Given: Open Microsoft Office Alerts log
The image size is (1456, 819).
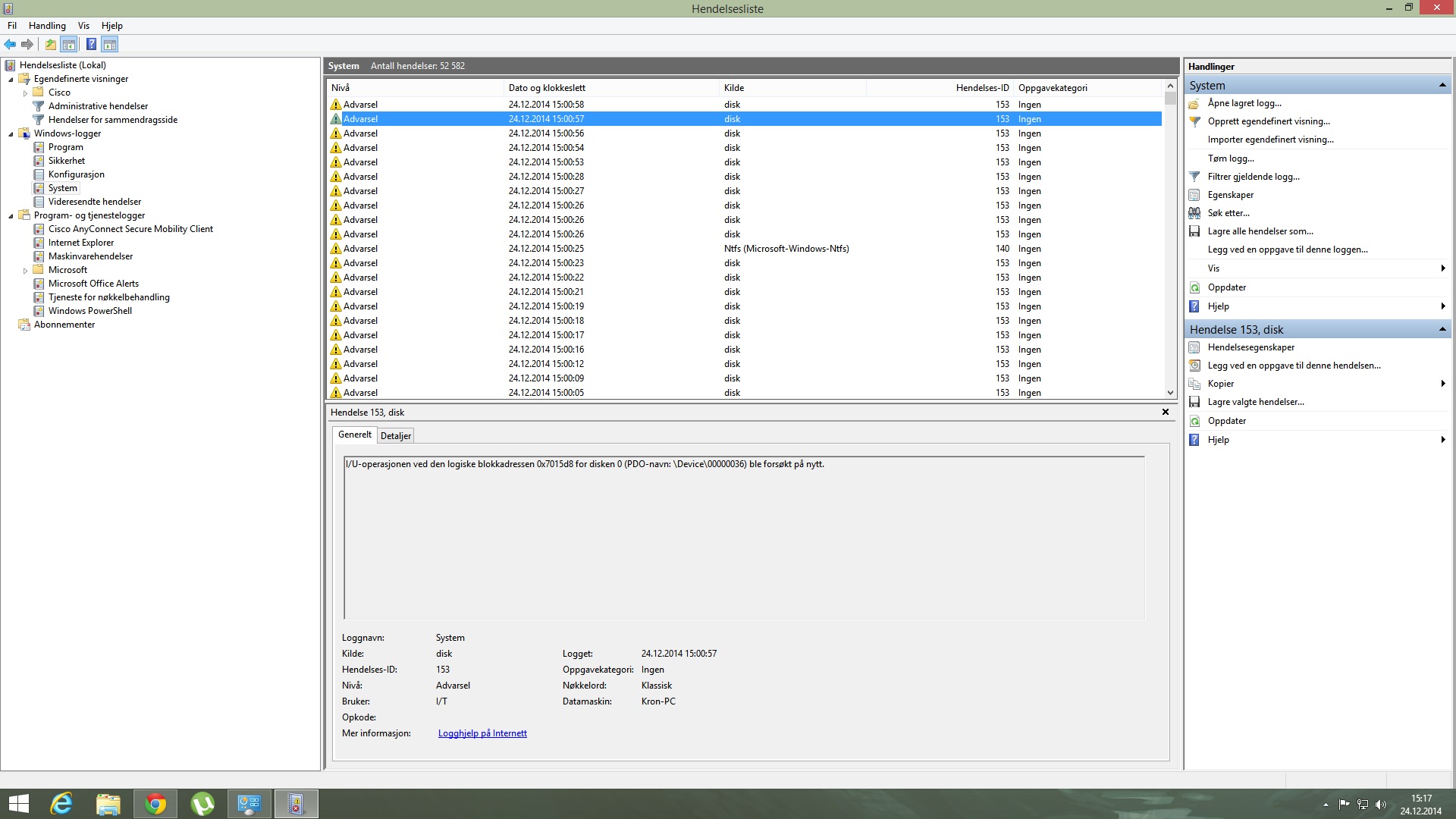Looking at the screenshot, I should [x=93, y=284].
